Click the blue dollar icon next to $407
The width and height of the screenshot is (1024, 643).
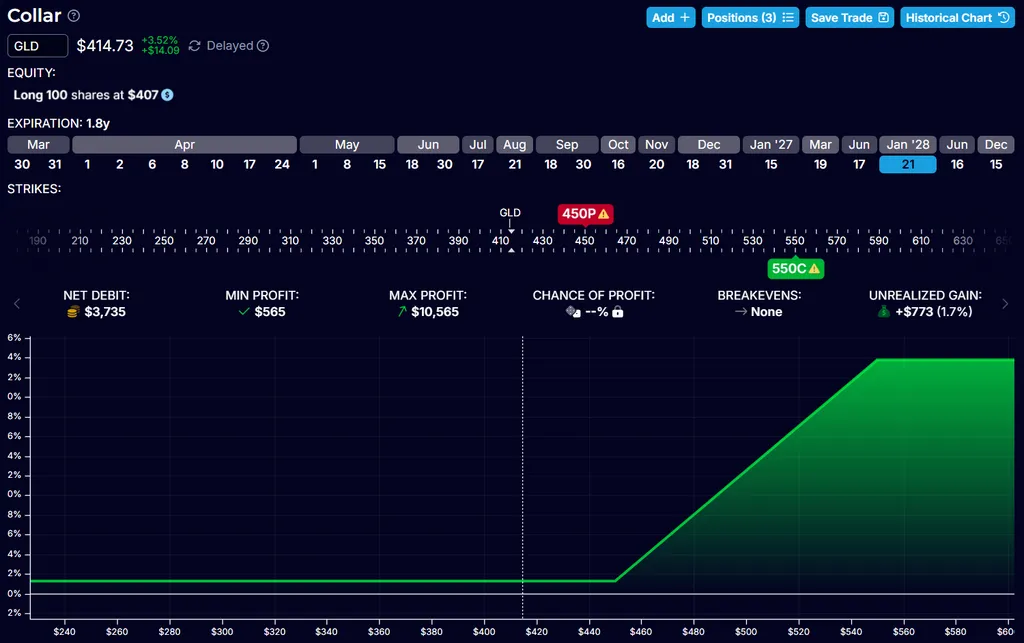(x=167, y=95)
